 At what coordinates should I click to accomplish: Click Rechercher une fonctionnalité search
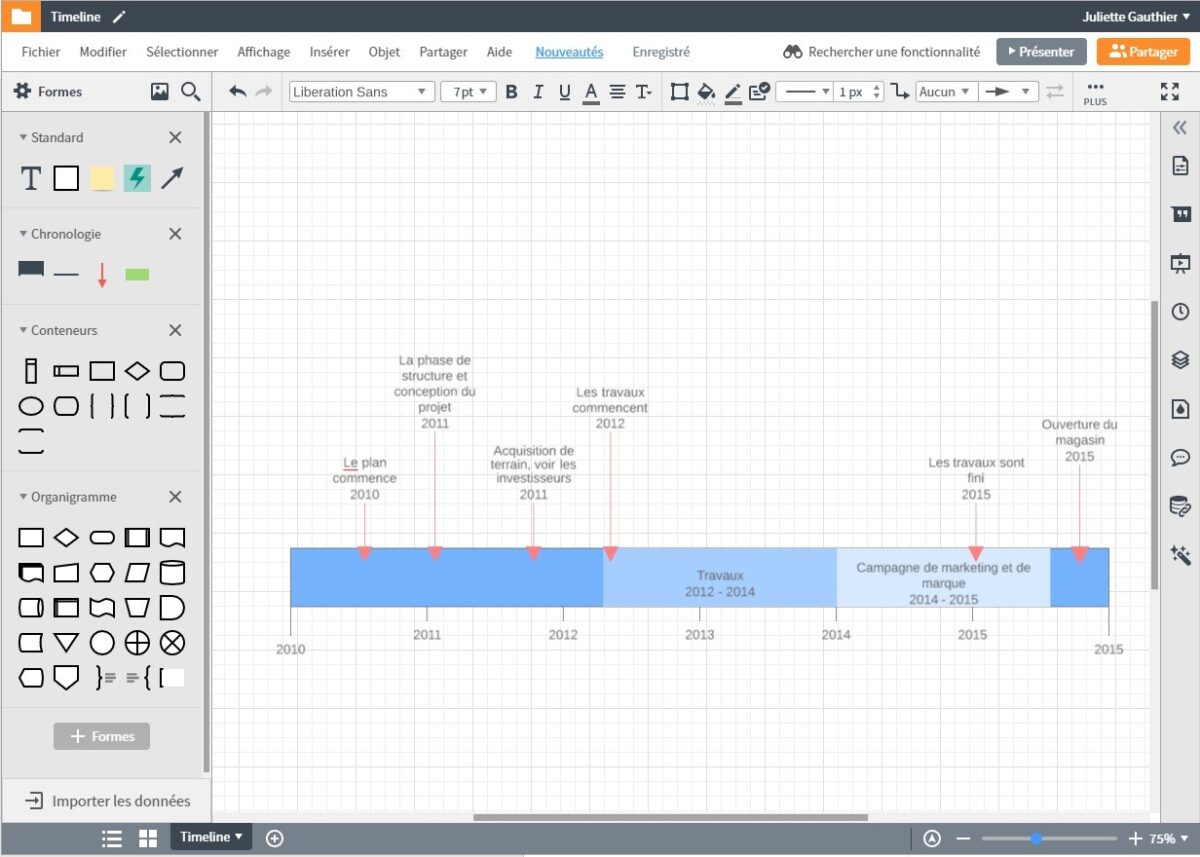pyautogui.click(x=881, y=52)
